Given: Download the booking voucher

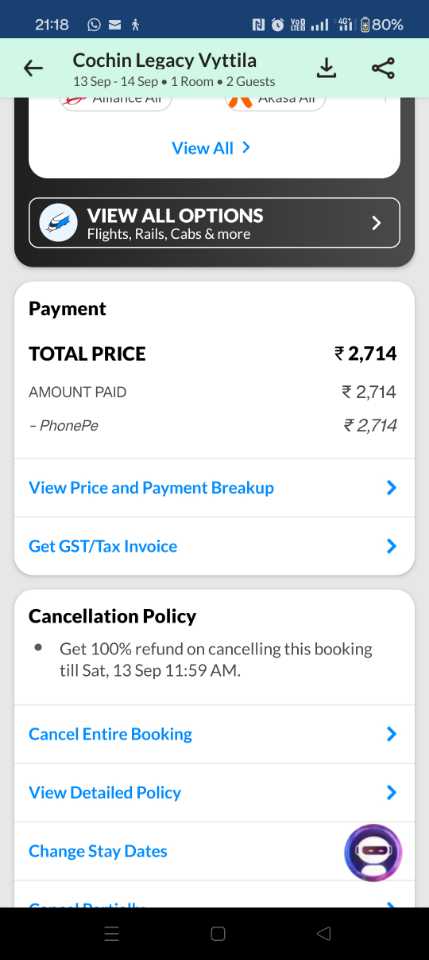Looking at the screenshot, I should 327,68.
